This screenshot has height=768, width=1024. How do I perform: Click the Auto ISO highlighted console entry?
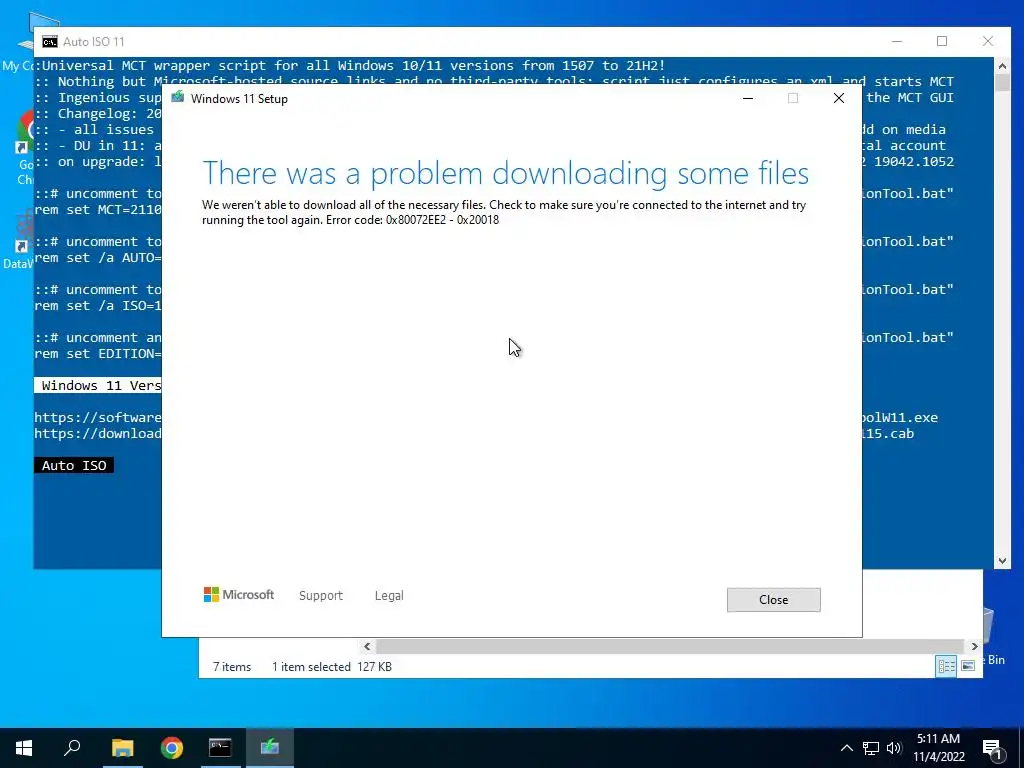coord(74,465)
